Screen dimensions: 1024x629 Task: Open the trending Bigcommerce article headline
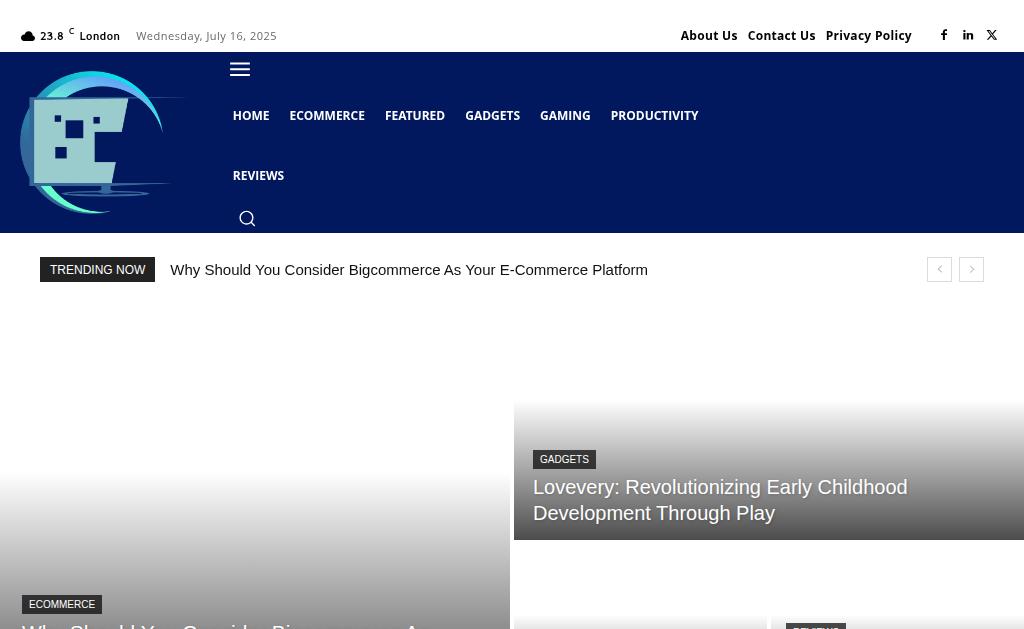[x=409, y=270]
